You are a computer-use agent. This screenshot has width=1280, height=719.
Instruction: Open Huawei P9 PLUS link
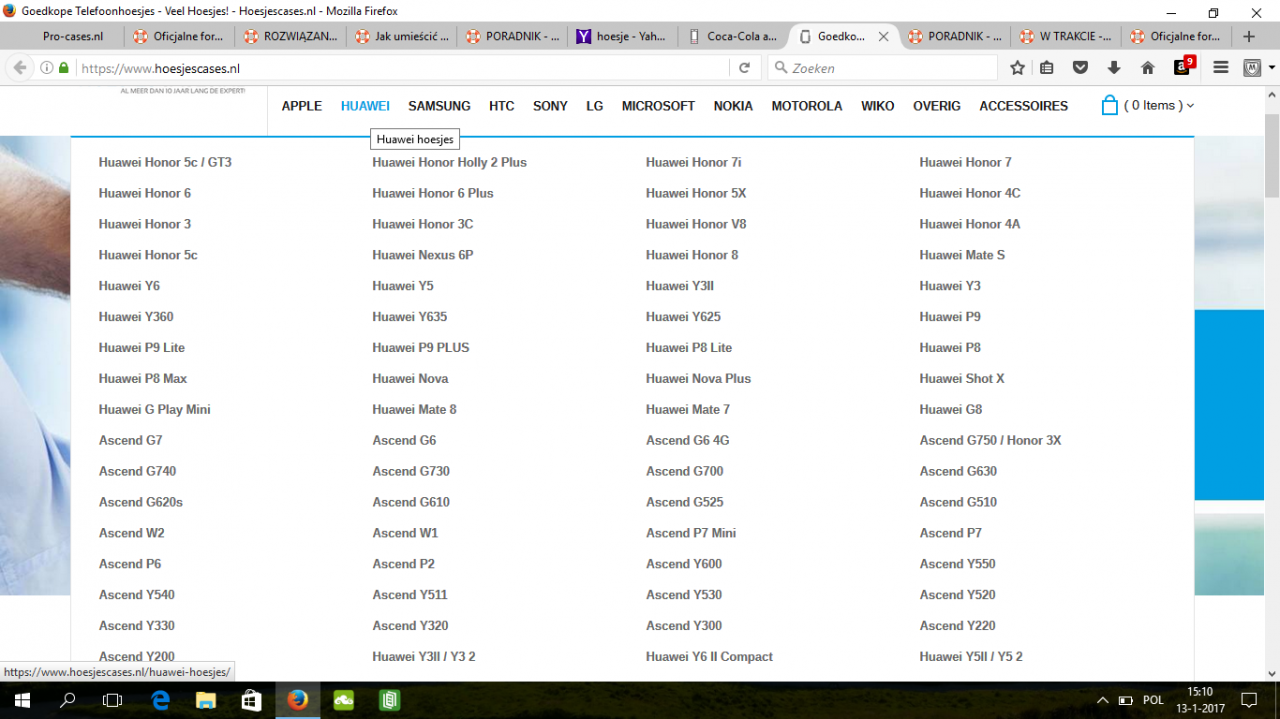click(421, 348)
